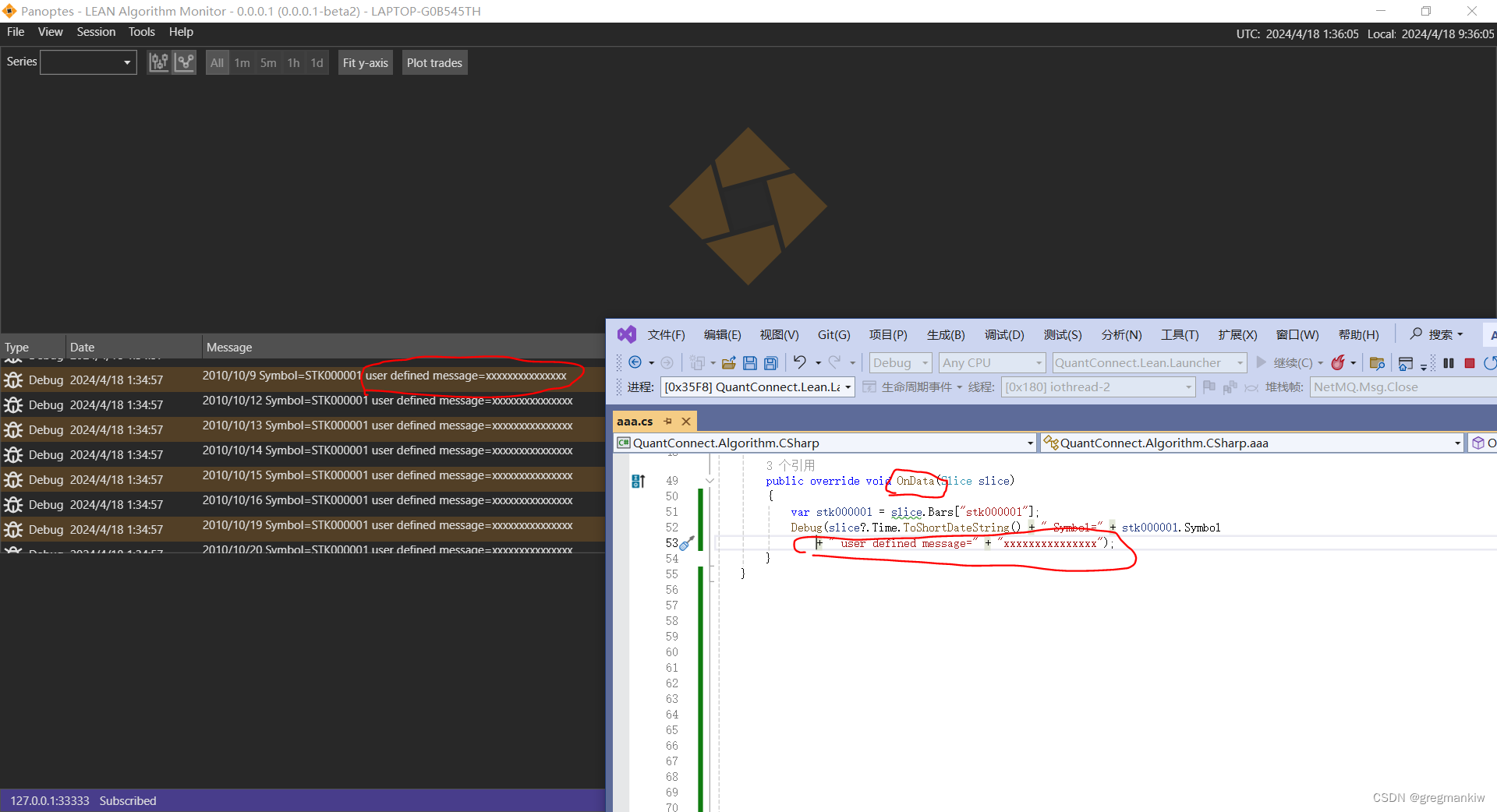Select the 2010/10/15 debug log row

tap(303, 479)
